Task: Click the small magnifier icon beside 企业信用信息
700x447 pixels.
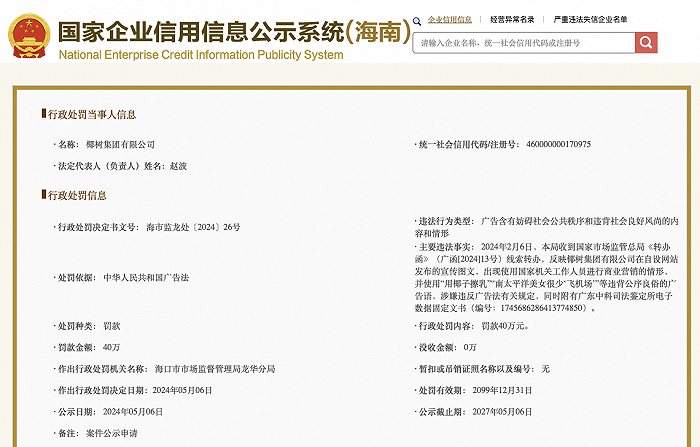Action: 417,21
